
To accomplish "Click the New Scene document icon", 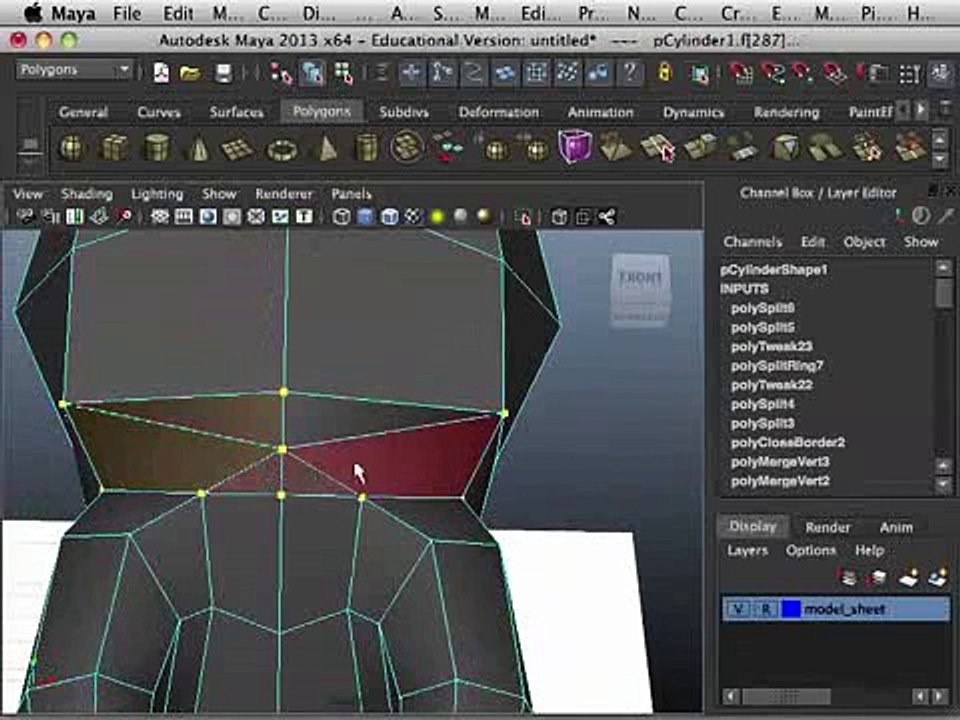I will point(161,73).
